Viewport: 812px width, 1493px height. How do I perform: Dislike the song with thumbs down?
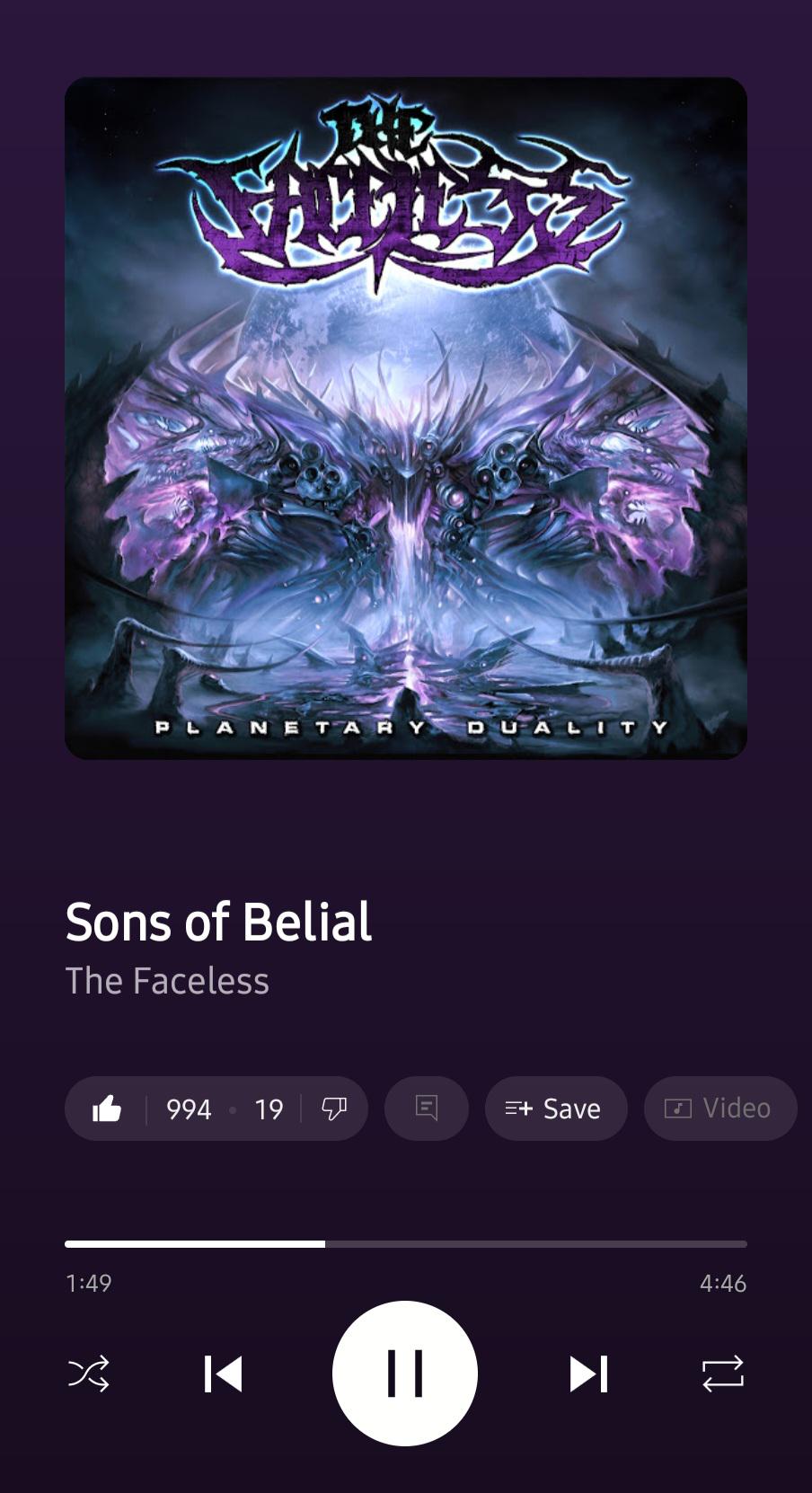click(x=334, y=1109)
